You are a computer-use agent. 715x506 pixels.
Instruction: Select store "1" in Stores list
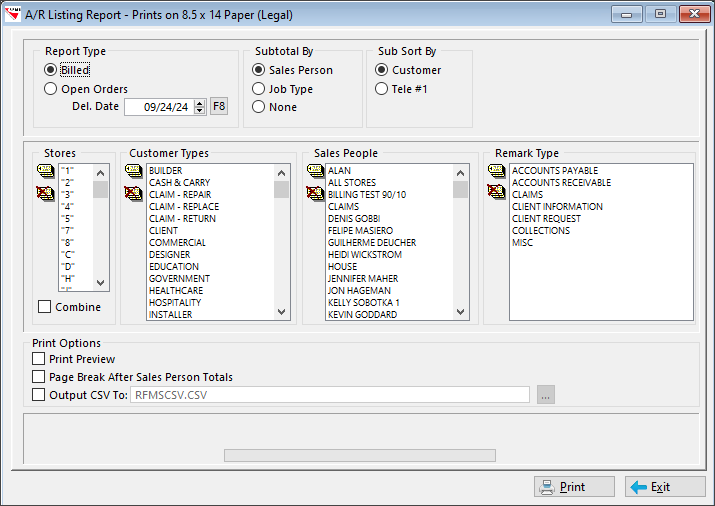[x=67, y=170]
